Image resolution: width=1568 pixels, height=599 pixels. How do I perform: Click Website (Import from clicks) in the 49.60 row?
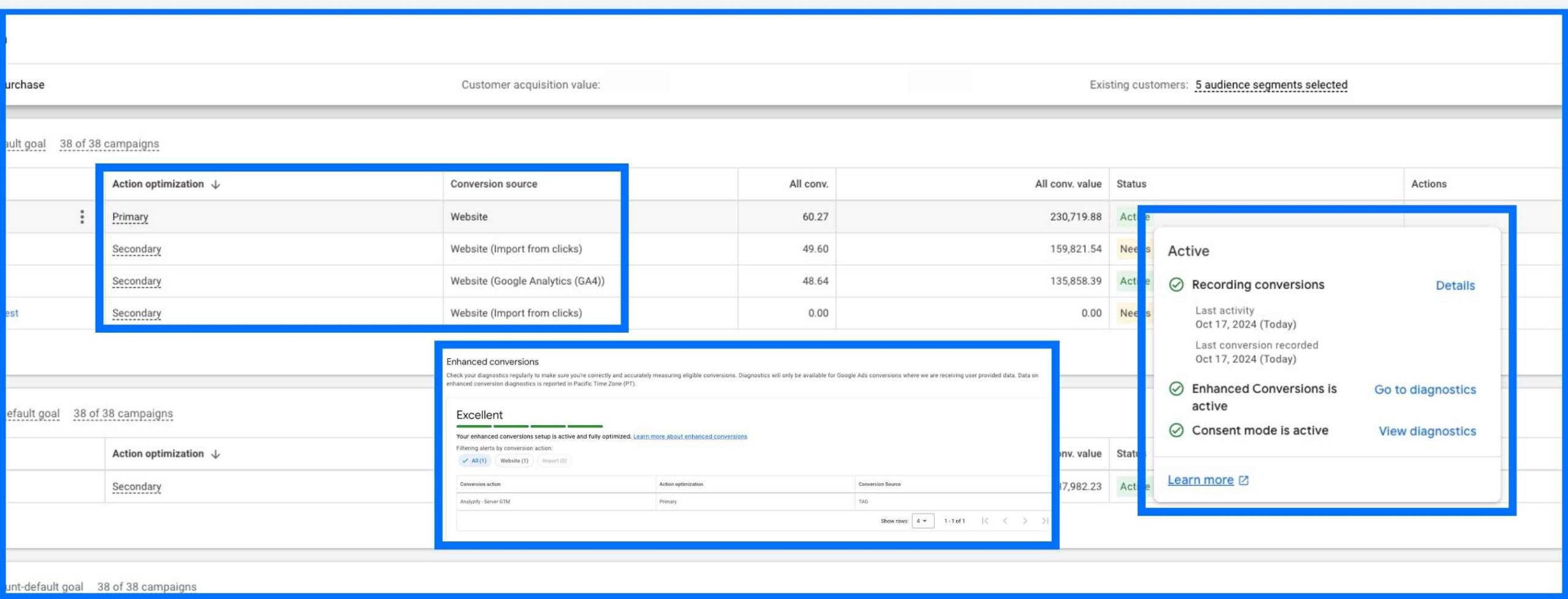(x=516, y=249)
